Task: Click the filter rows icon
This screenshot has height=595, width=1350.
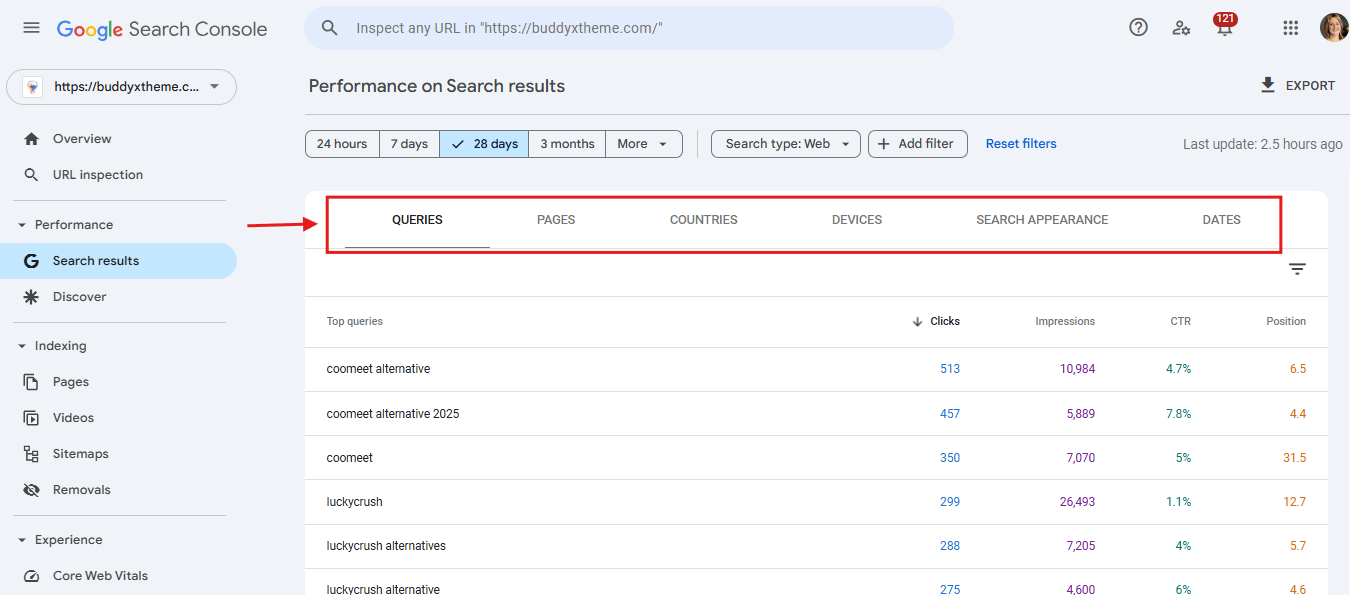Action: tap(1297, 269)
